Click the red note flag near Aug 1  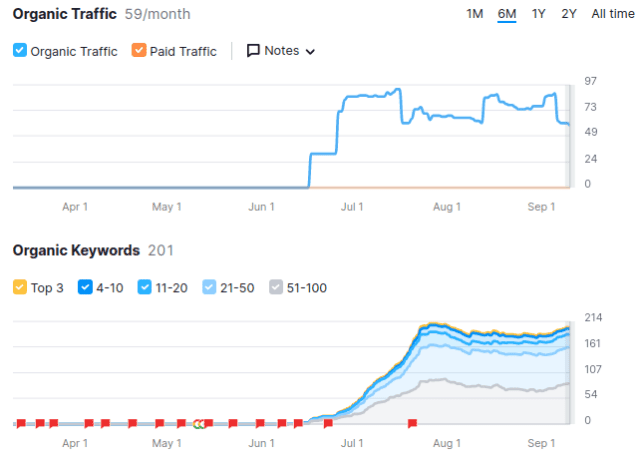412,424
